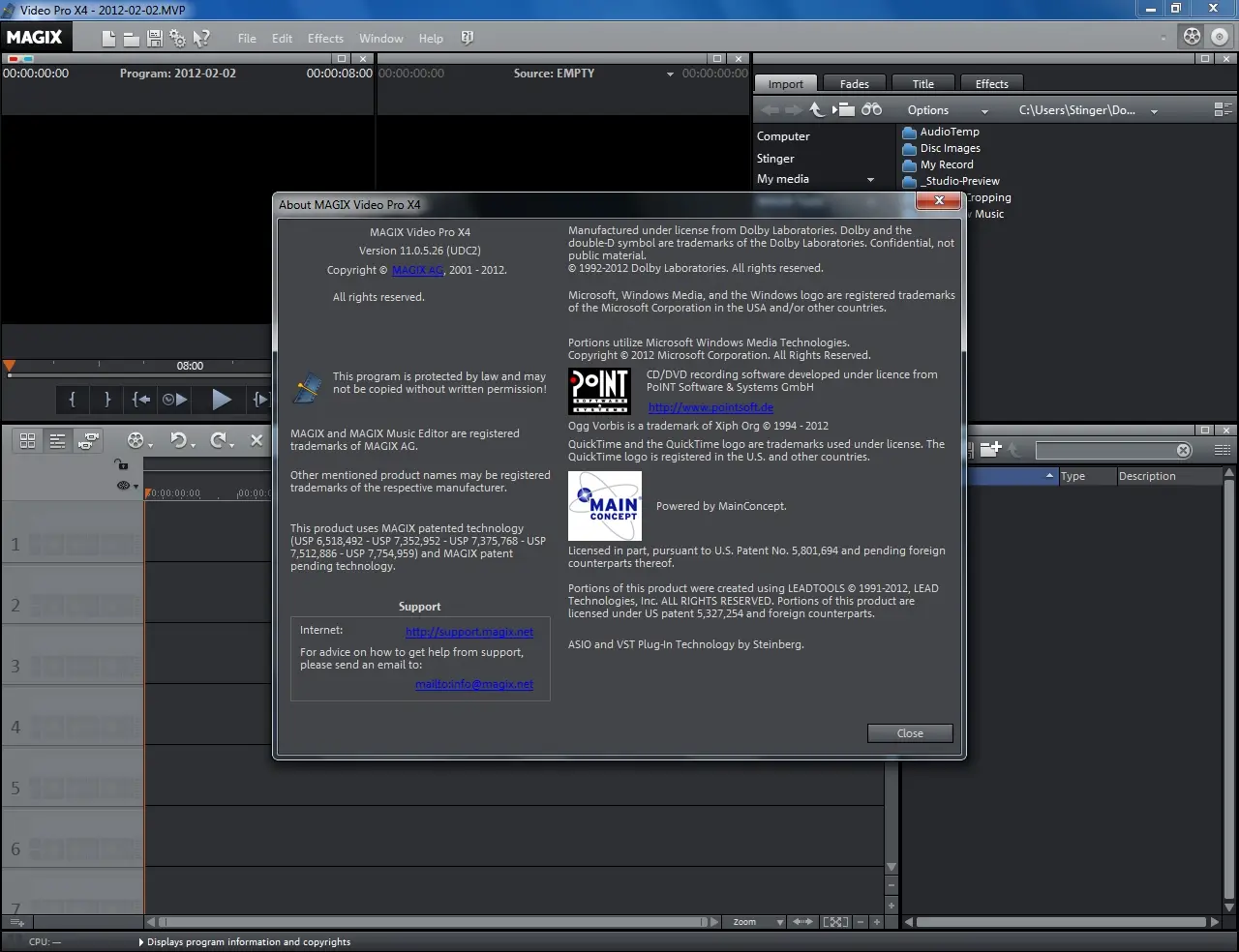Click the mailto:info@magix.net link
The height and width of the screenshot is (952, 1239).
pos(474,684)
